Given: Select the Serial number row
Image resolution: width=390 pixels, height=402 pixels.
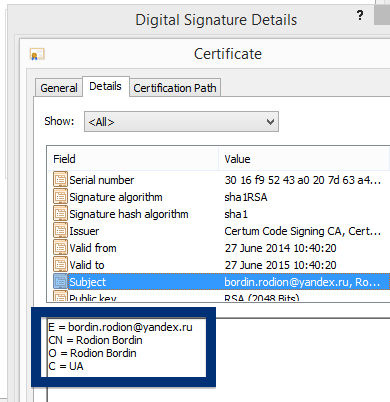Looking at the screenshot, I should tap(218, 180).
